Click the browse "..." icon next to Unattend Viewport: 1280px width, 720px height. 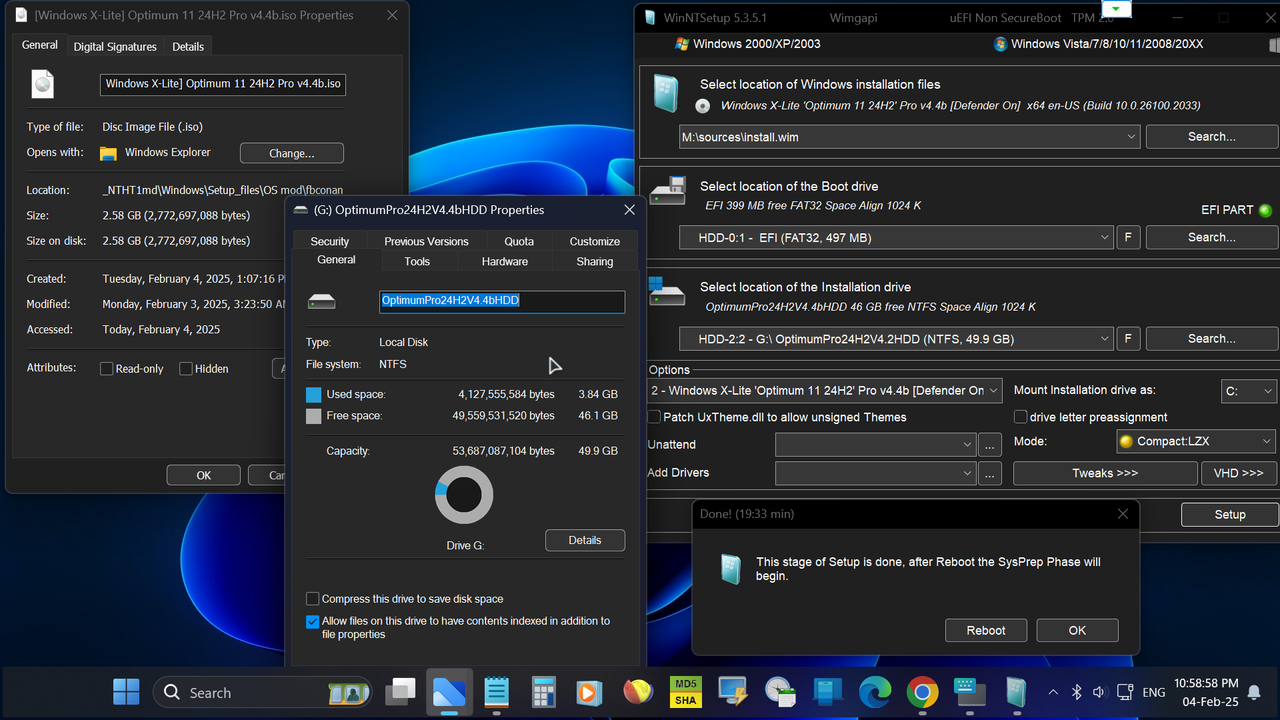click(989, 444)
